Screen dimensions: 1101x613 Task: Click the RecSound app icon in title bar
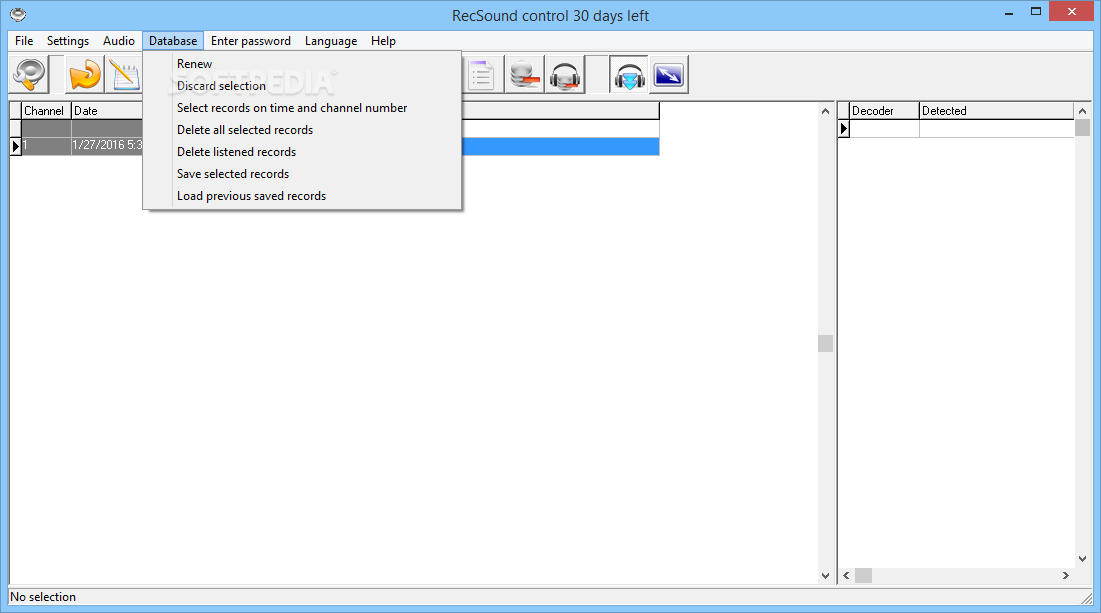click(x=18, y=14)
